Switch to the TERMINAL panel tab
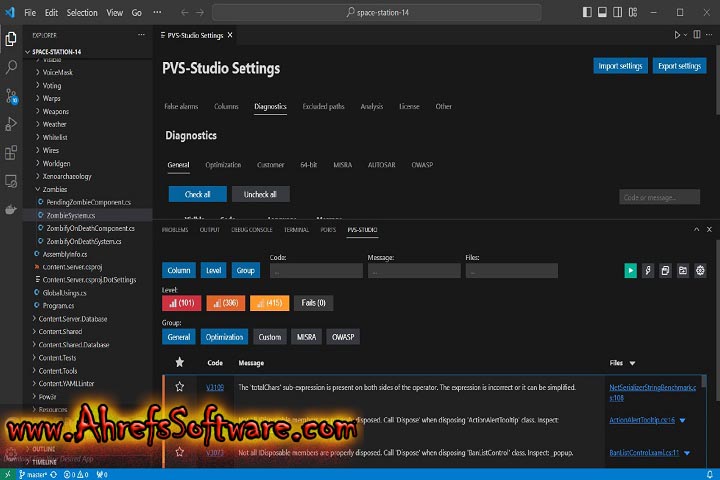The image size is (720, 480). (x=296, y=229)
